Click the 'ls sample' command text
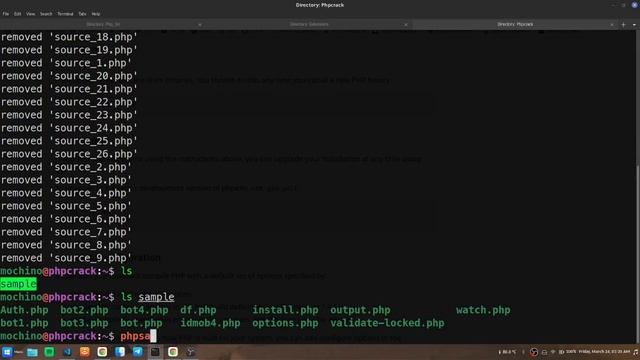Image resolution: width=640 pixels, height=360 pixels. pyautogui.click(x=147, y=297)
